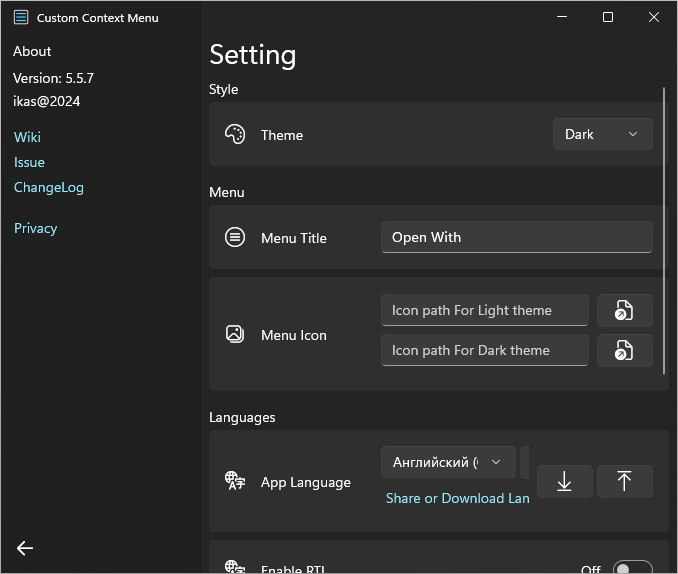678x574 pixels.
Task: Click the upload language arrow button
Action: [624, 481]
